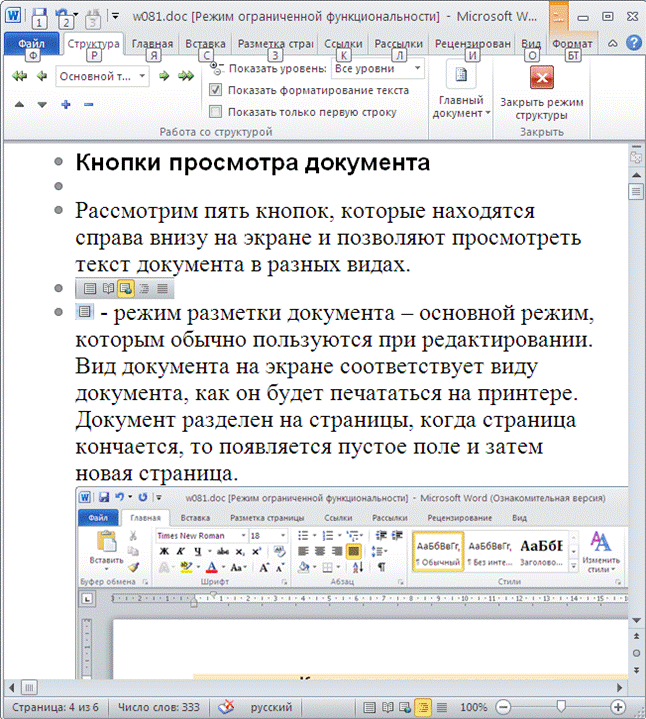Switch to Print Layout view in status bar
This screenshot has width=646, height=719.
pyautogui.click(x=369, y=707)
